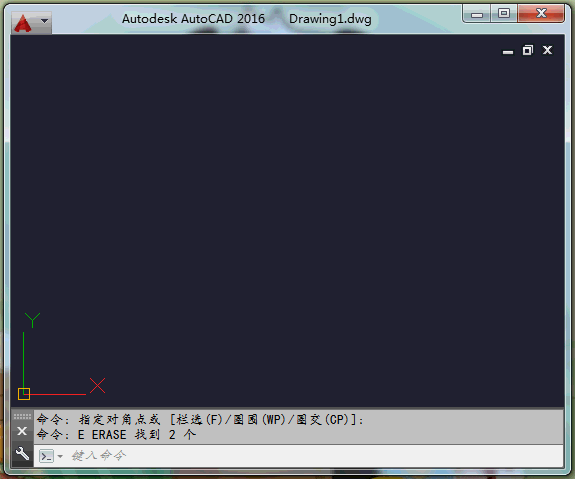This screenshot has height=479, width=575.
Task: Grab the command line drag handle
Action: (x=22, y=416)
